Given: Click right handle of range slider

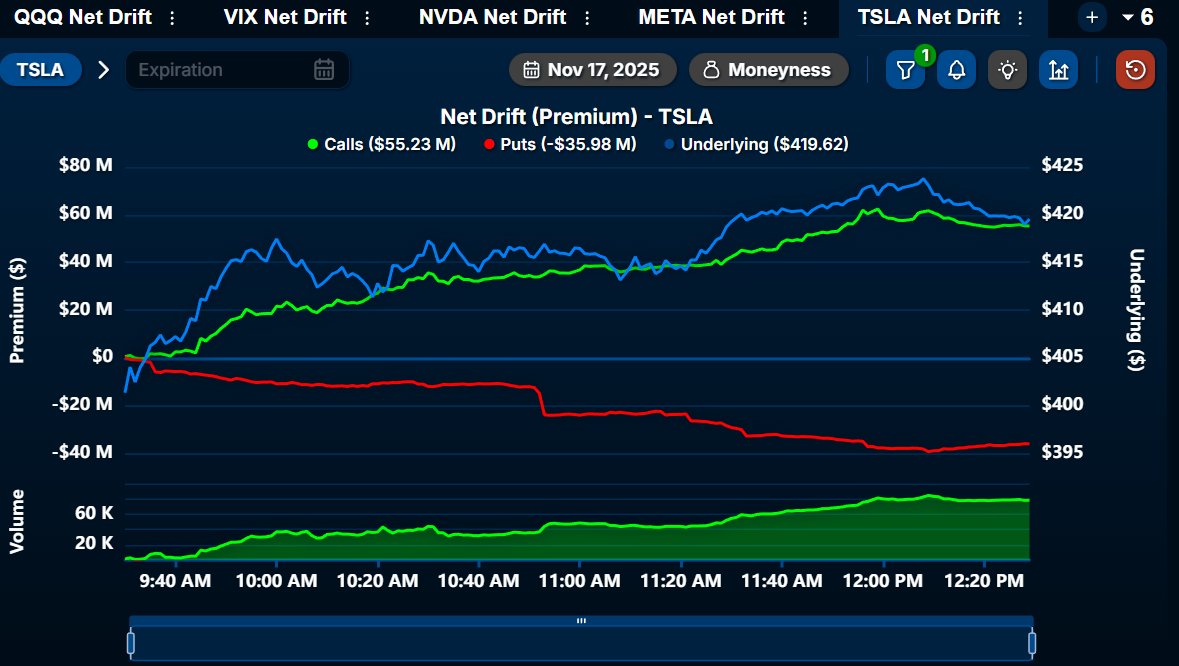Looking at the screenshot, I should (1032, 643).
